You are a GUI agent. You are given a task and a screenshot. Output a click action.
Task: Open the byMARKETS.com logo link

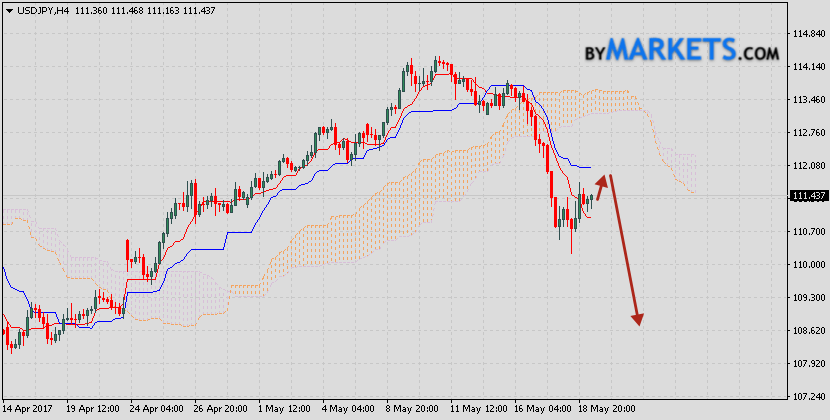click(682, 49)
